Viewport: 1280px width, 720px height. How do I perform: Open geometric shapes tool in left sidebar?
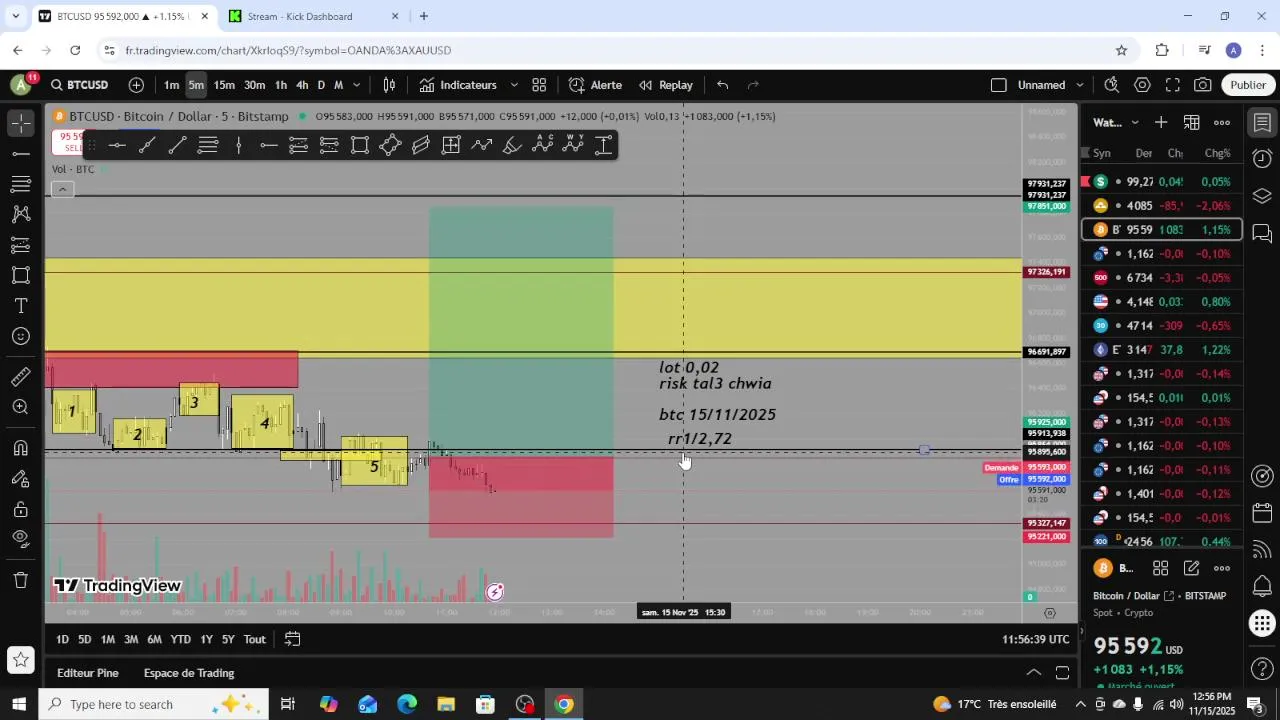click(x=21, y=275)
